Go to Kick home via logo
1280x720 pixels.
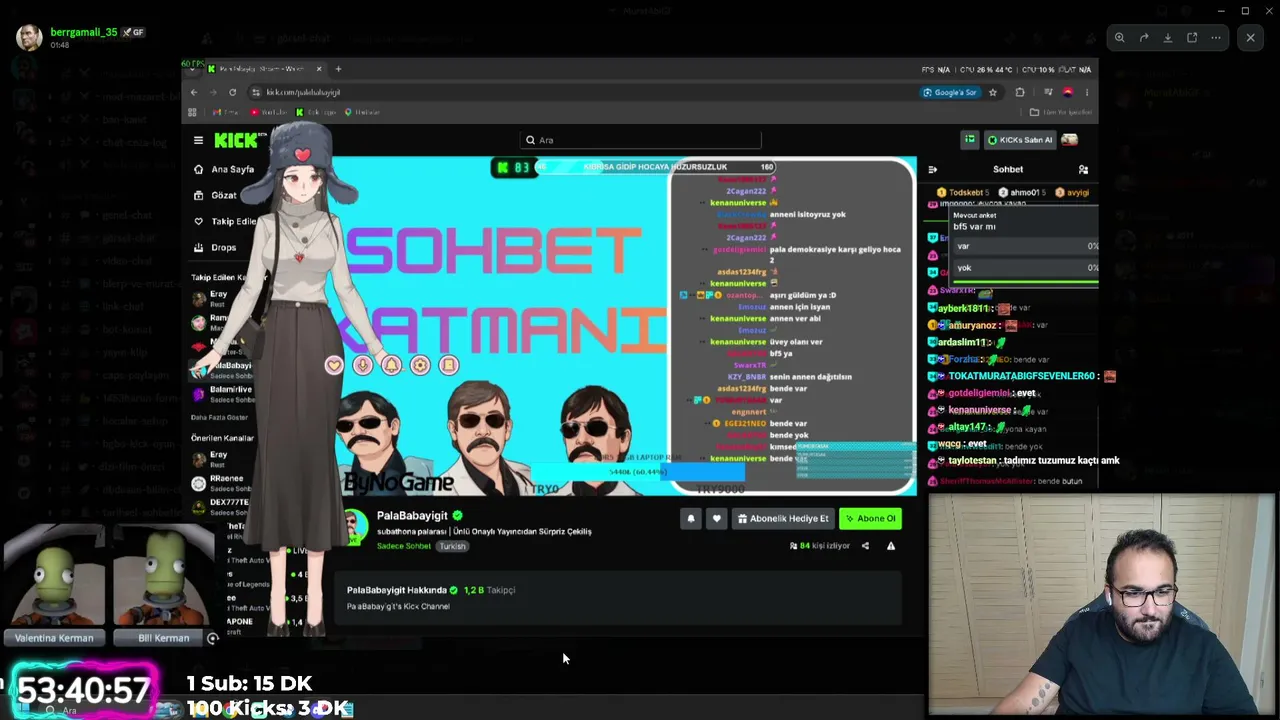236,140
